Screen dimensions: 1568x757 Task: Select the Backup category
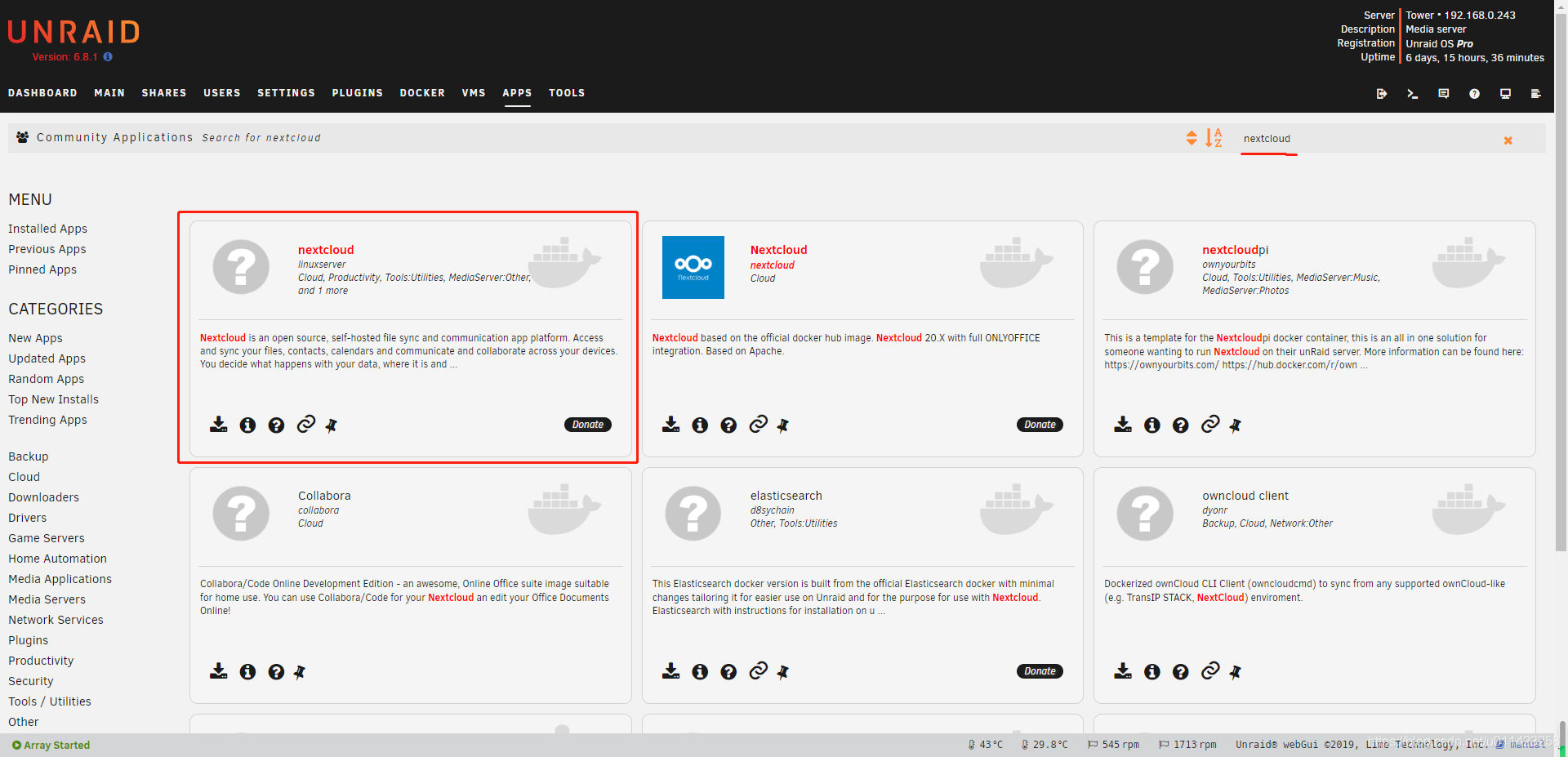pyautogui.click(x=28, y=456)
